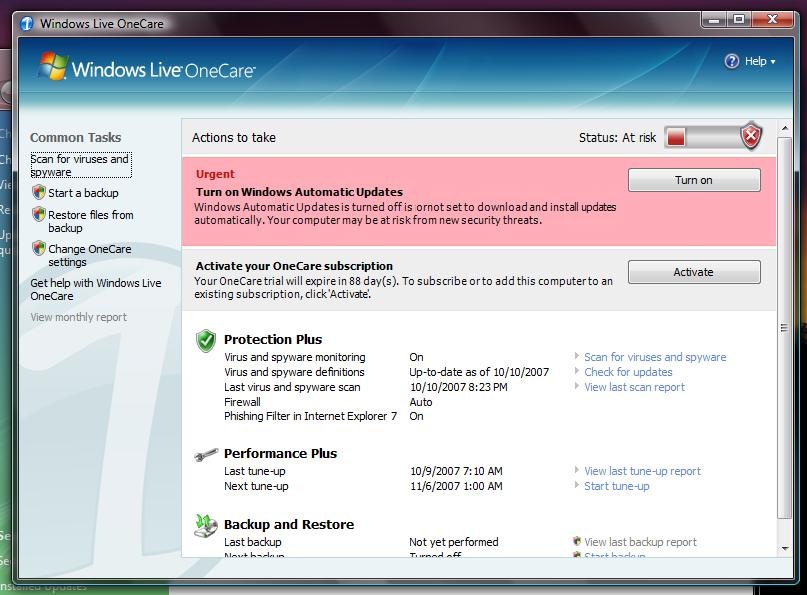Open View last backup report link

[x=640, y=541]
